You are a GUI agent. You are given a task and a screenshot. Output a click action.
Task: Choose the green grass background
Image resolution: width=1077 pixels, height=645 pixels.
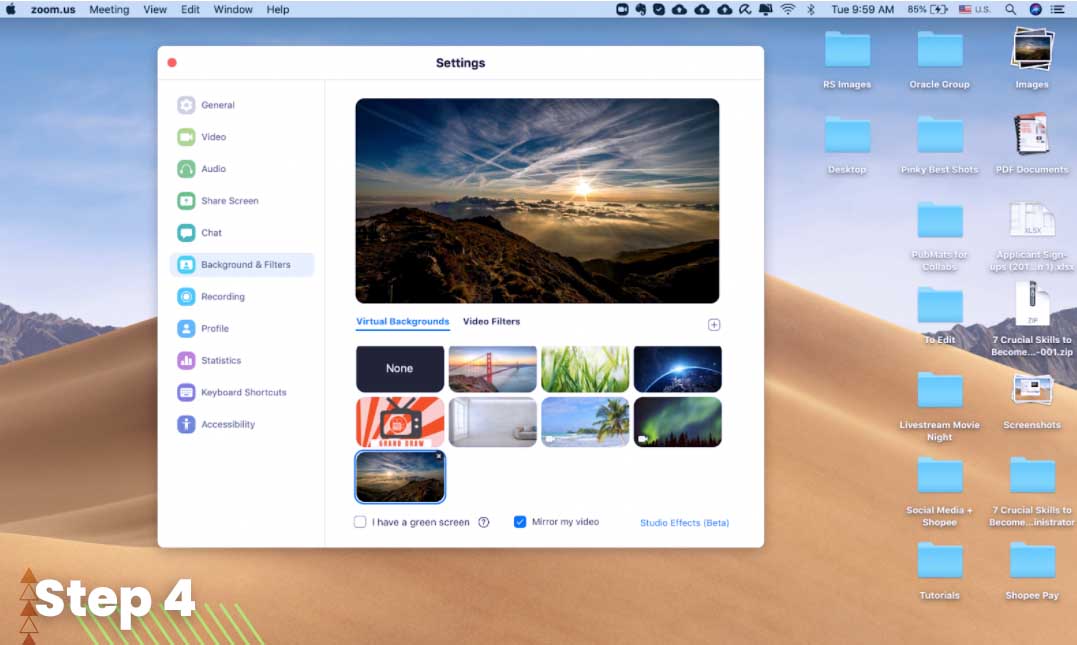[x=585, y=369]
